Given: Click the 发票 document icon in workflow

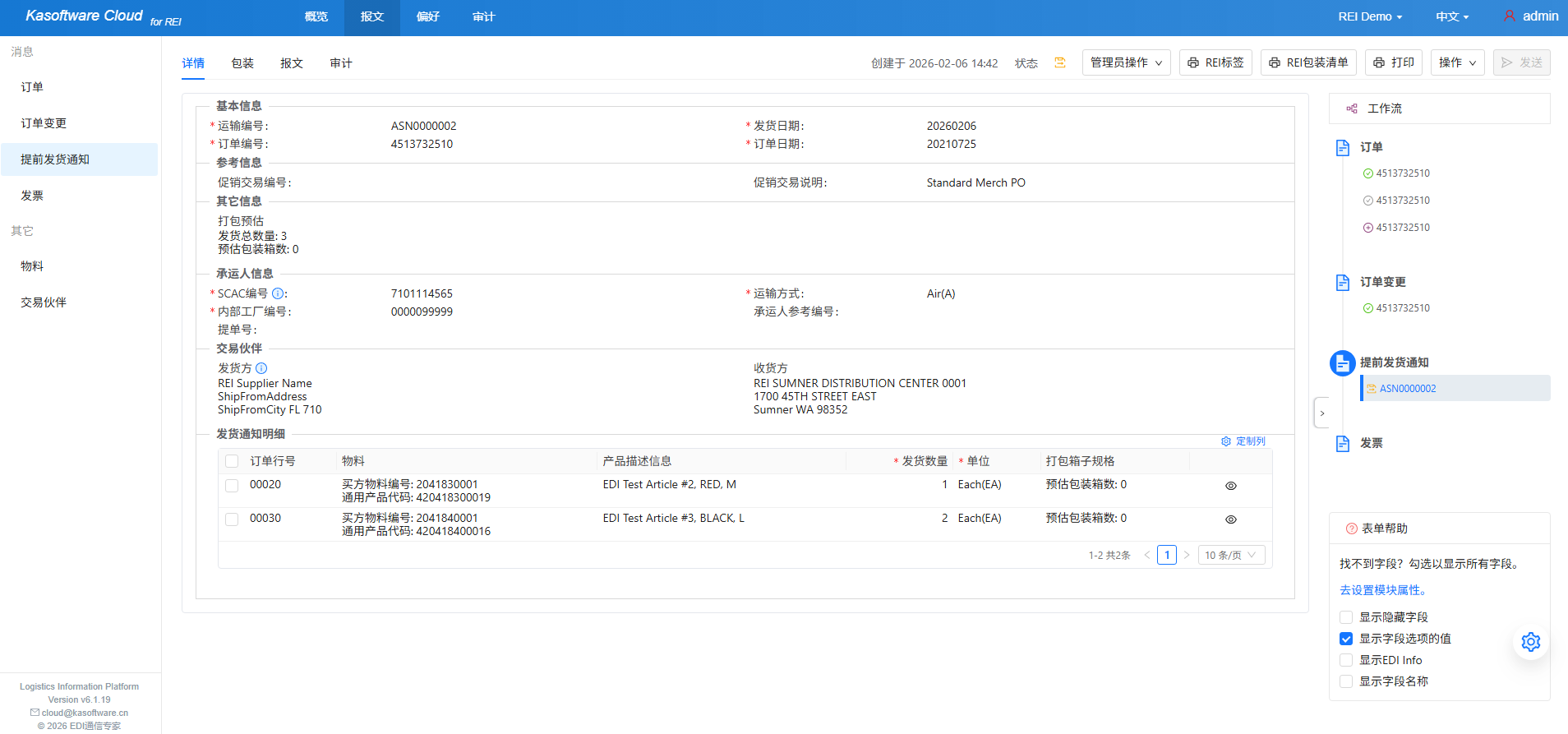Looking at the screenshot, I should coord(1343,443).
